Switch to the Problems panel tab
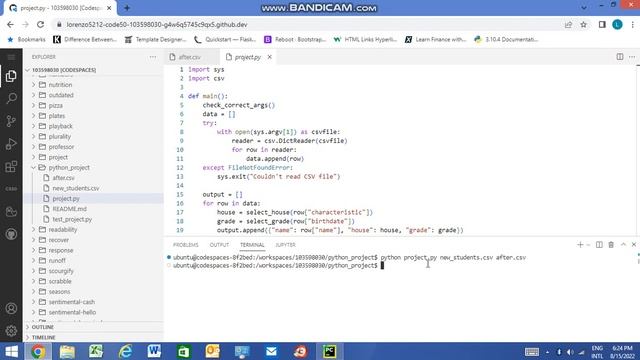The height and width of the screenshot is (360, 640). [x=186, y=245]
